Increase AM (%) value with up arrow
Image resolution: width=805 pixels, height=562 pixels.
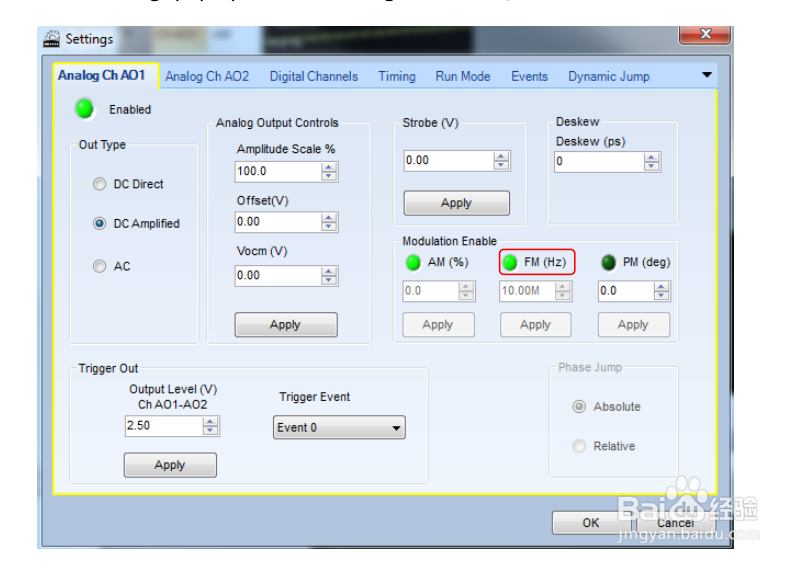click(466, 287)
